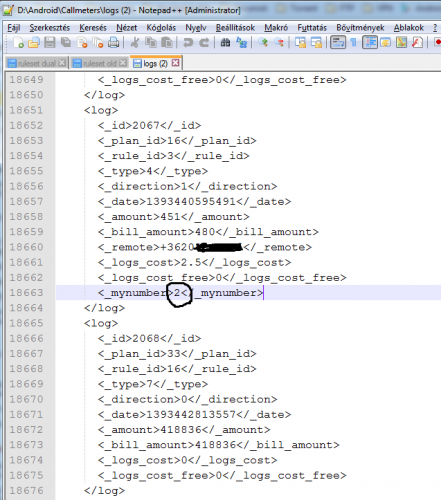Click the <_type>7</_type> line
The image size is (441, 500).
(x=153, y=384)
